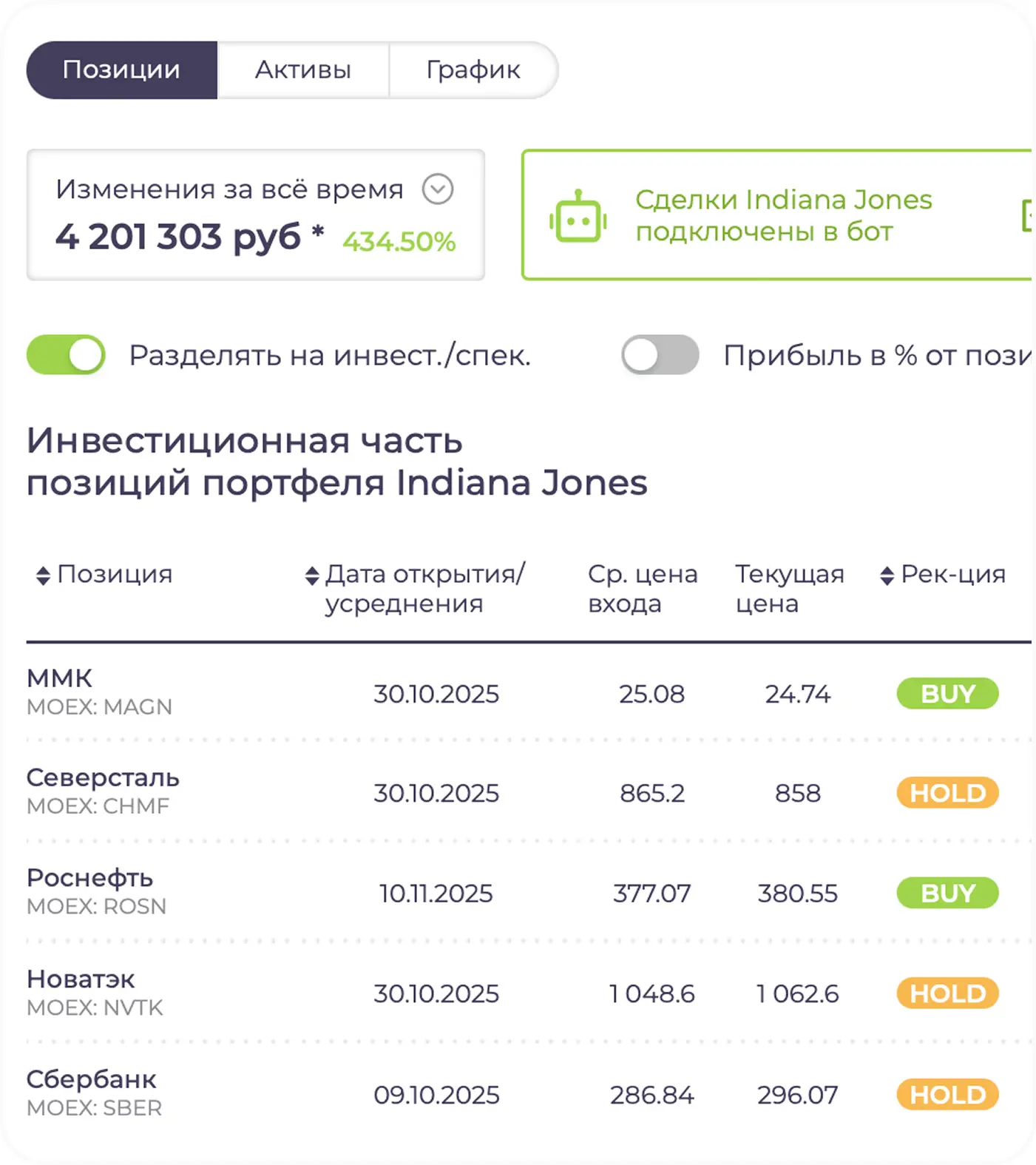1036x1165 pixels.
Task: Open the Сбербанк MOEX: SBER position
Action: point(92,1093)
